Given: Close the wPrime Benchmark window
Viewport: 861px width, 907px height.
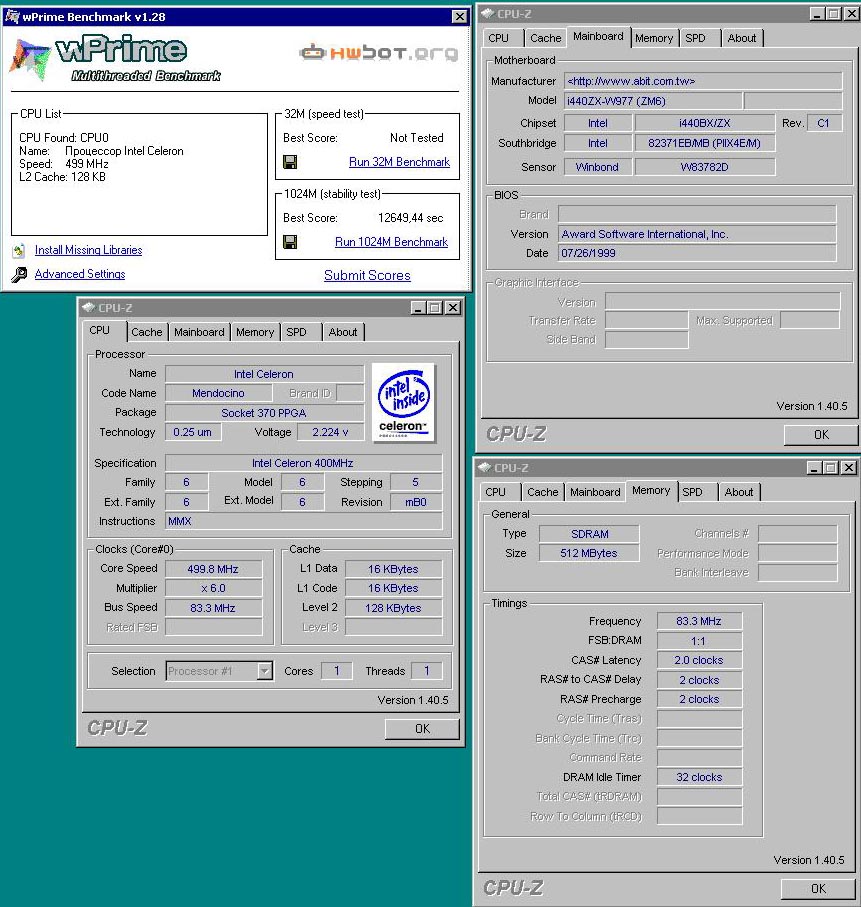Looking at the screenshot, I should point(459,17).
